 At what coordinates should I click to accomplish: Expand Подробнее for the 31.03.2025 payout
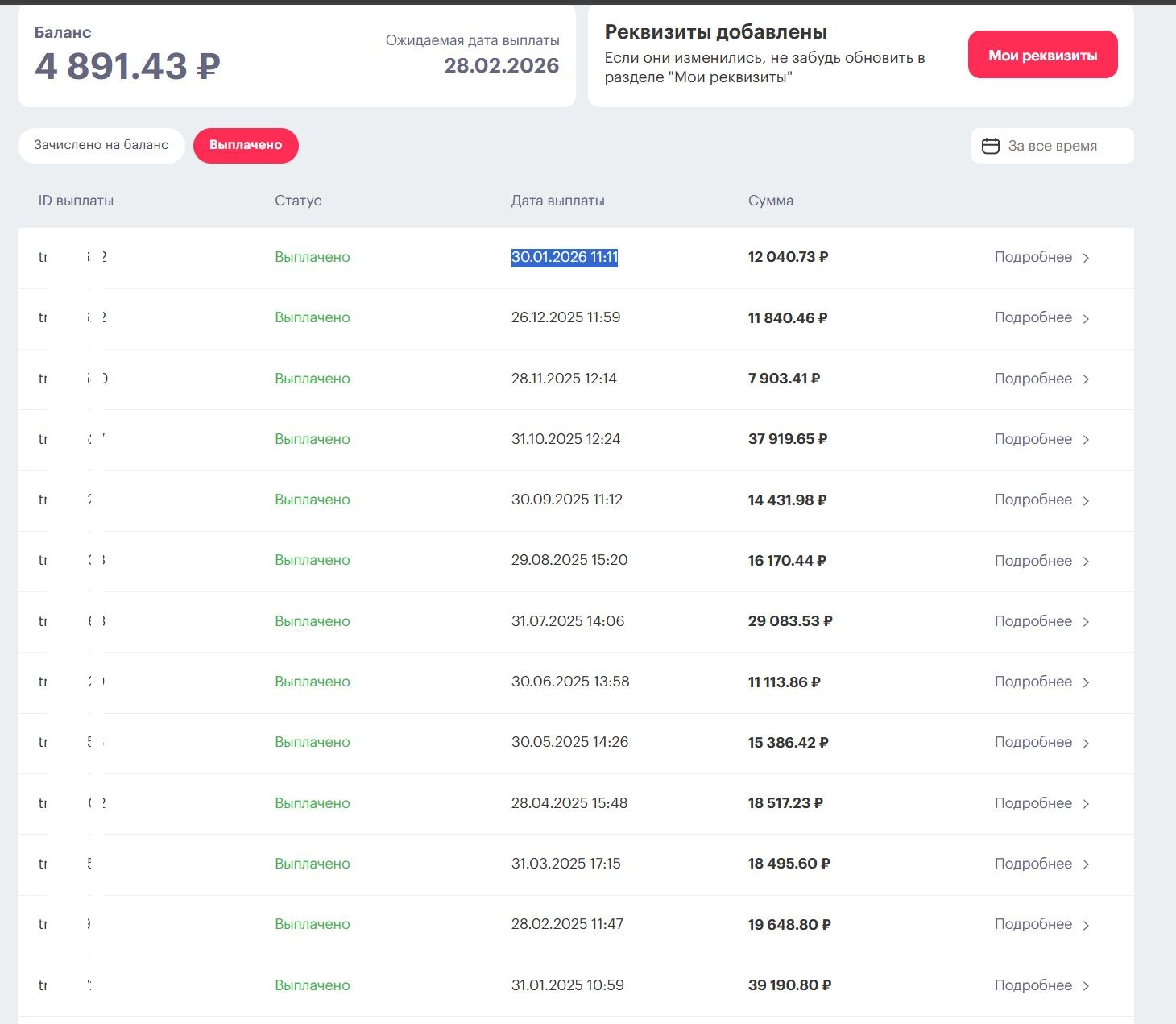pos(1033,864)
